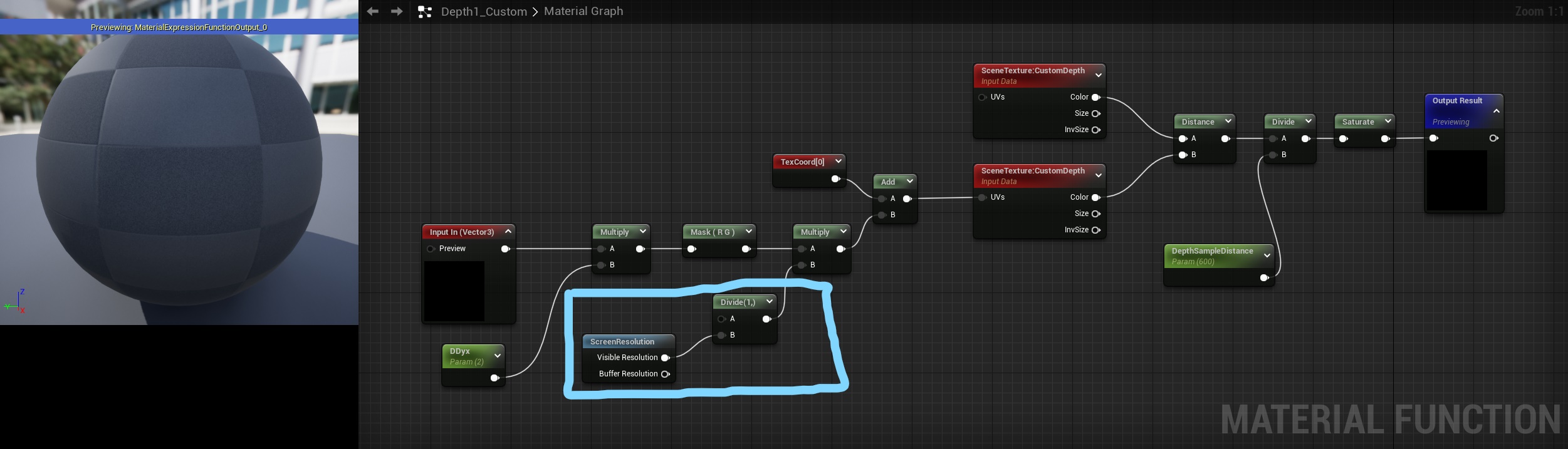Expand the Mask (R G) node chevron
This screenshot has width=1568, height=449.
click(748, 232)
